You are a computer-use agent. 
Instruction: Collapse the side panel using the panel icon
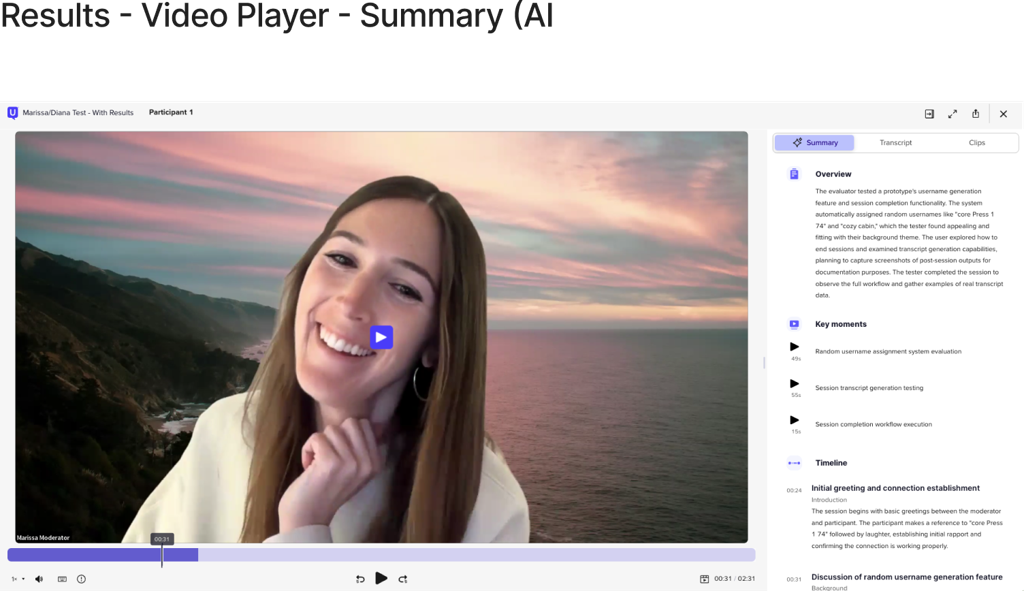tap(929, 114)
